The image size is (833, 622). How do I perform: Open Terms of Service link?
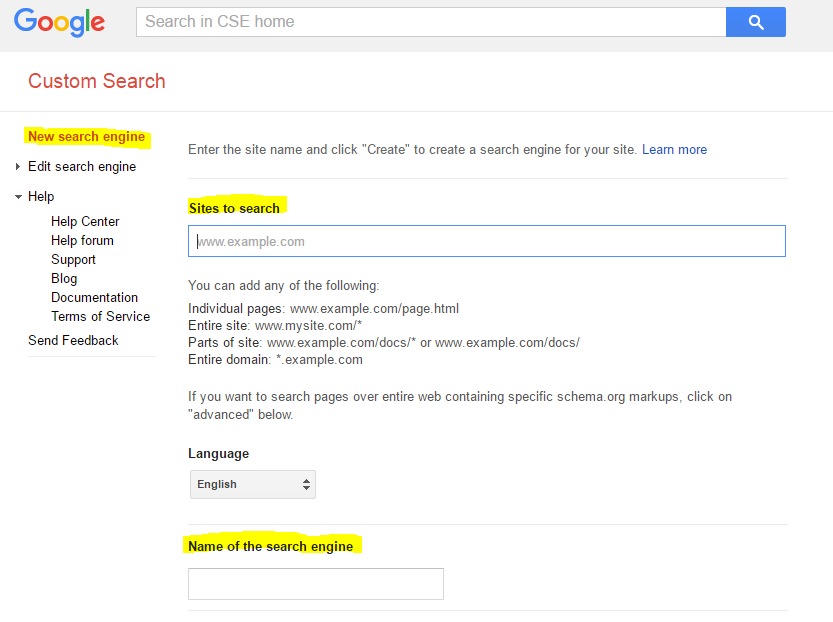click(x=100, y=317)
